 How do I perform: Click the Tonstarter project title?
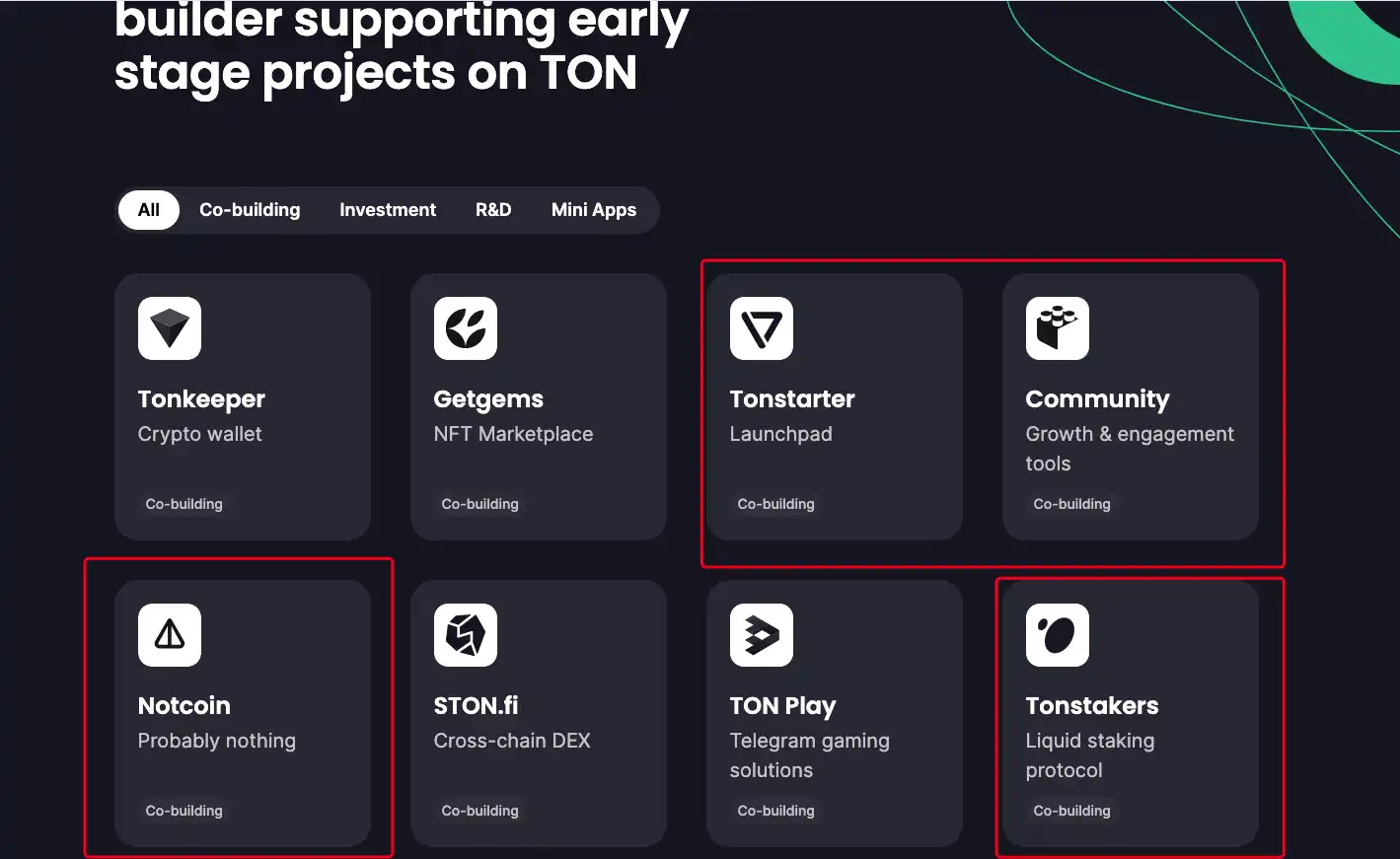[792, 399]
